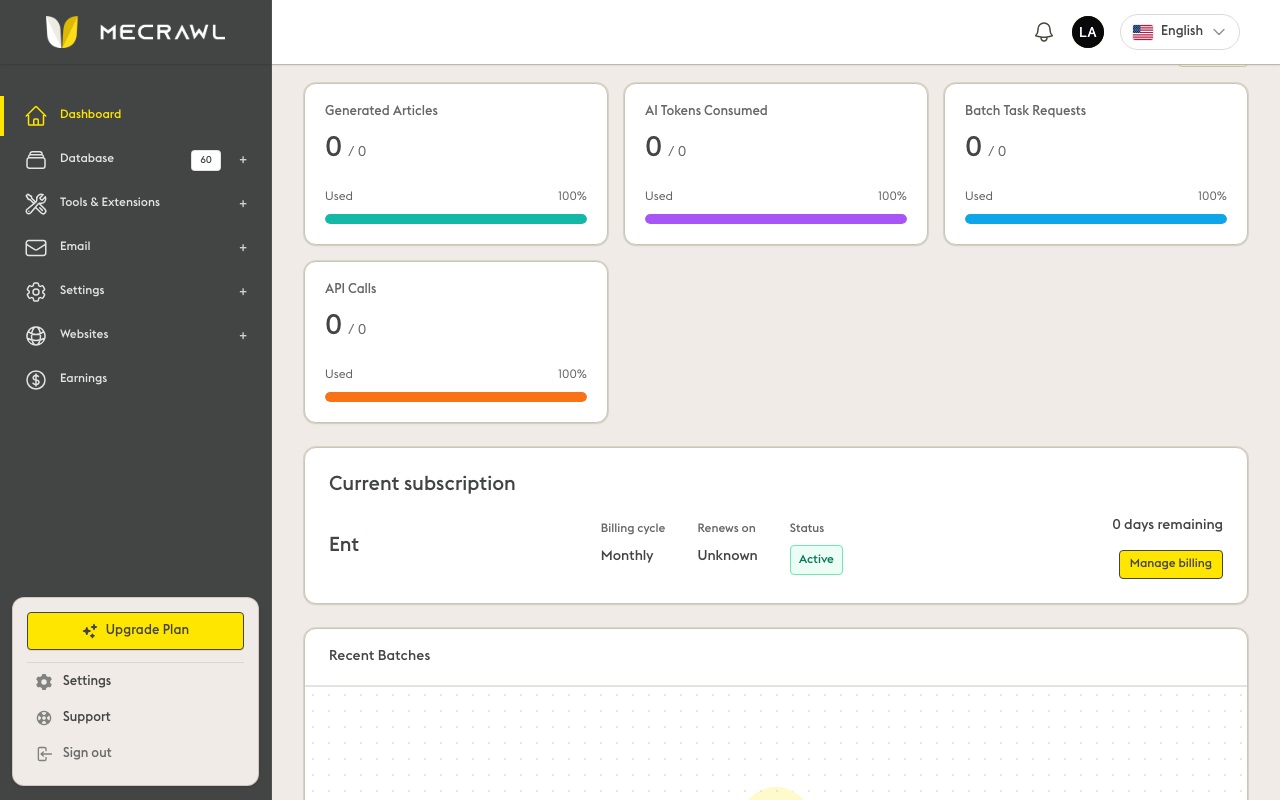Screen dimensions: 1280x800
Task: Click the Active status badge
Action: pos(816,560)
